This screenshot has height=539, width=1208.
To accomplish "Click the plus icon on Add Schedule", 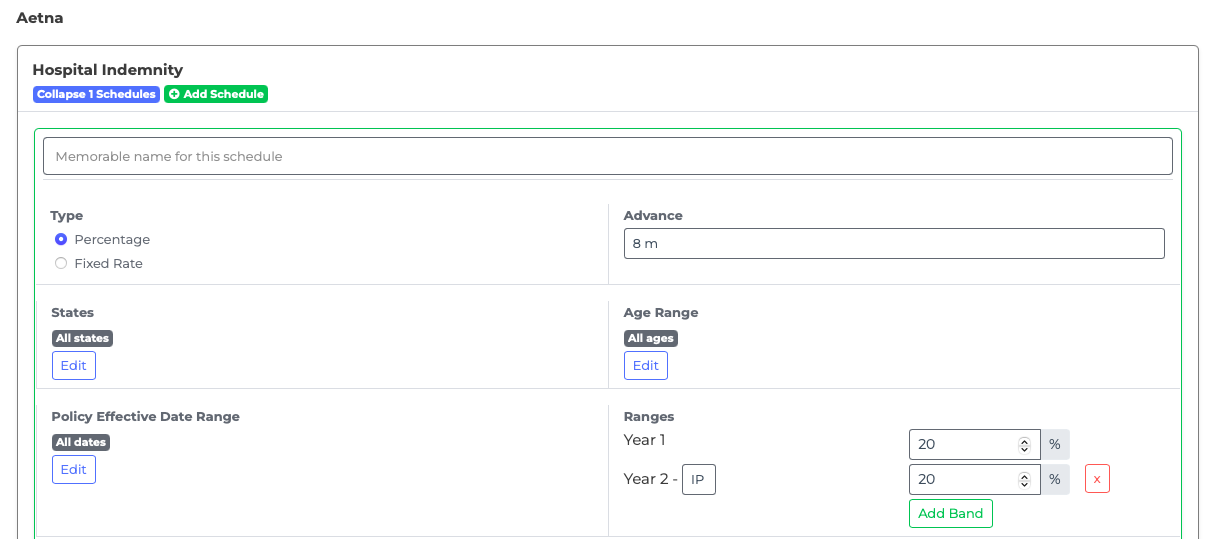I will tap(174, 94).
